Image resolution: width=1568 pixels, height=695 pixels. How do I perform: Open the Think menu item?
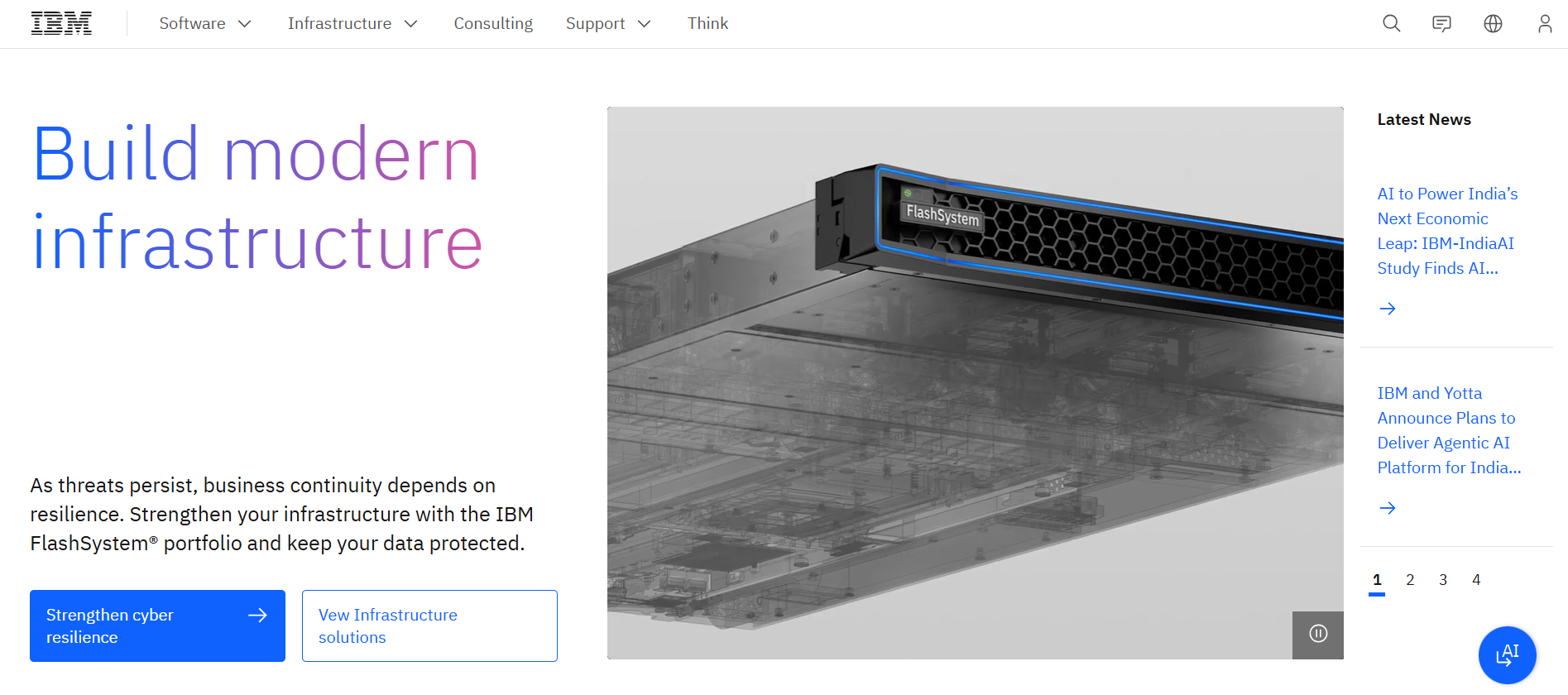click(x=707, y=24)
